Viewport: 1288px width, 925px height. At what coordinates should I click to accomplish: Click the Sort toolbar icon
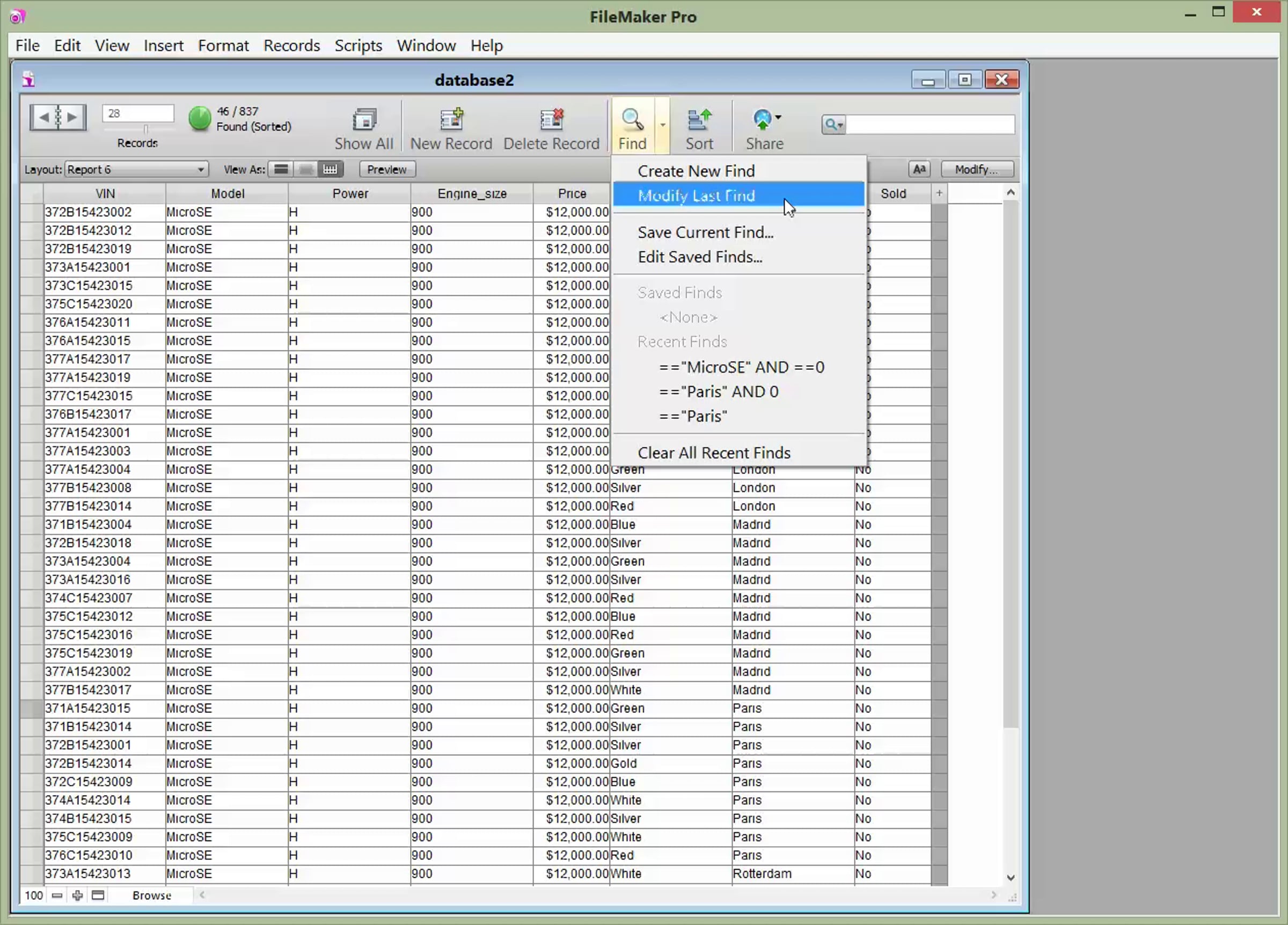(x=699, y=120)
